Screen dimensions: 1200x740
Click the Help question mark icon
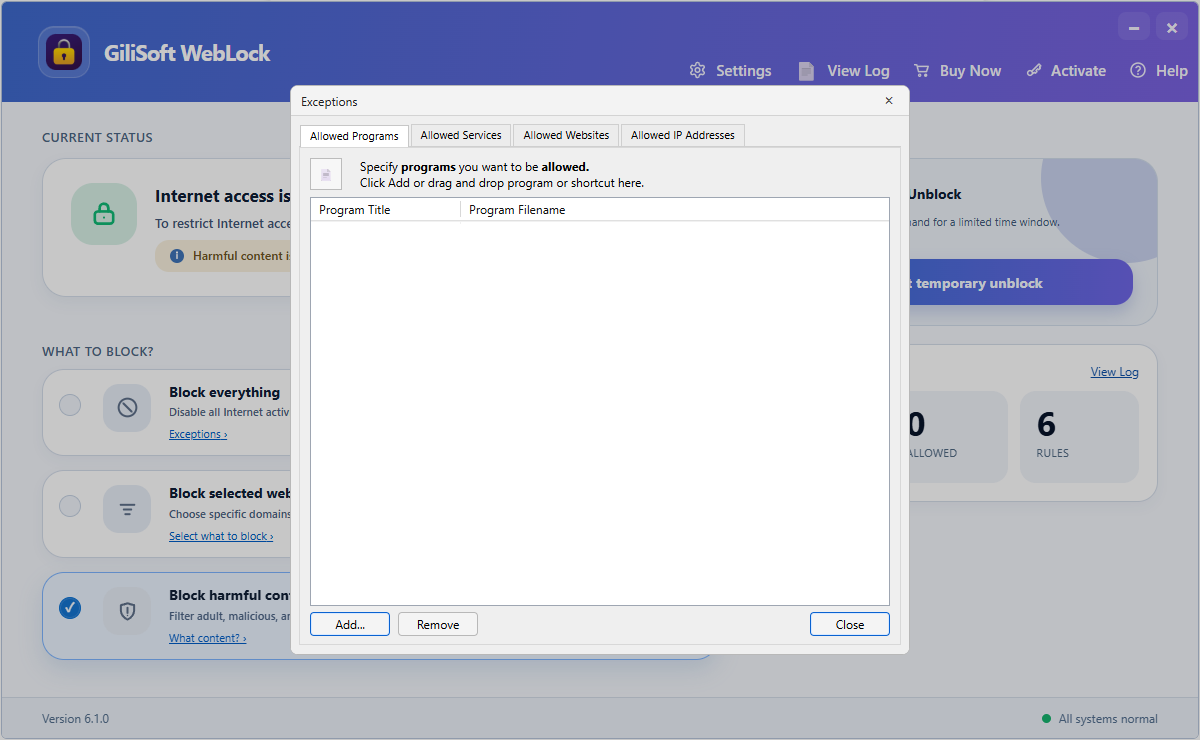coord(1138,70)
